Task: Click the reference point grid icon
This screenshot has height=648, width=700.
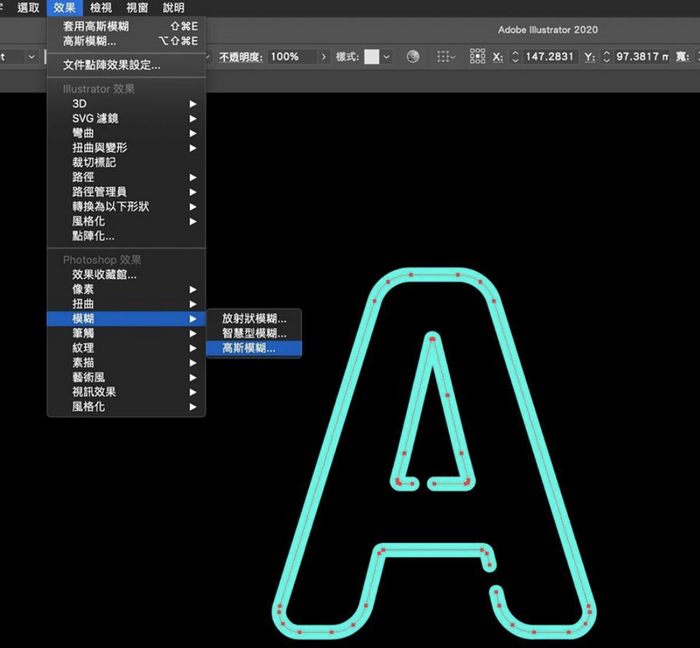Action: [x=477, y=57]
